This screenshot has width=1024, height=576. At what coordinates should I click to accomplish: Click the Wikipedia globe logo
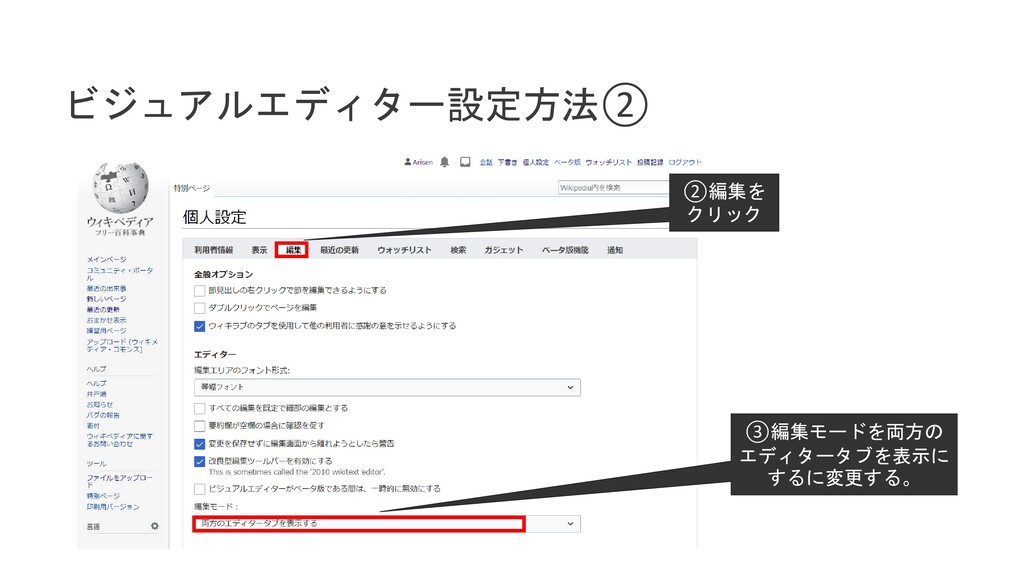(120, 187)
